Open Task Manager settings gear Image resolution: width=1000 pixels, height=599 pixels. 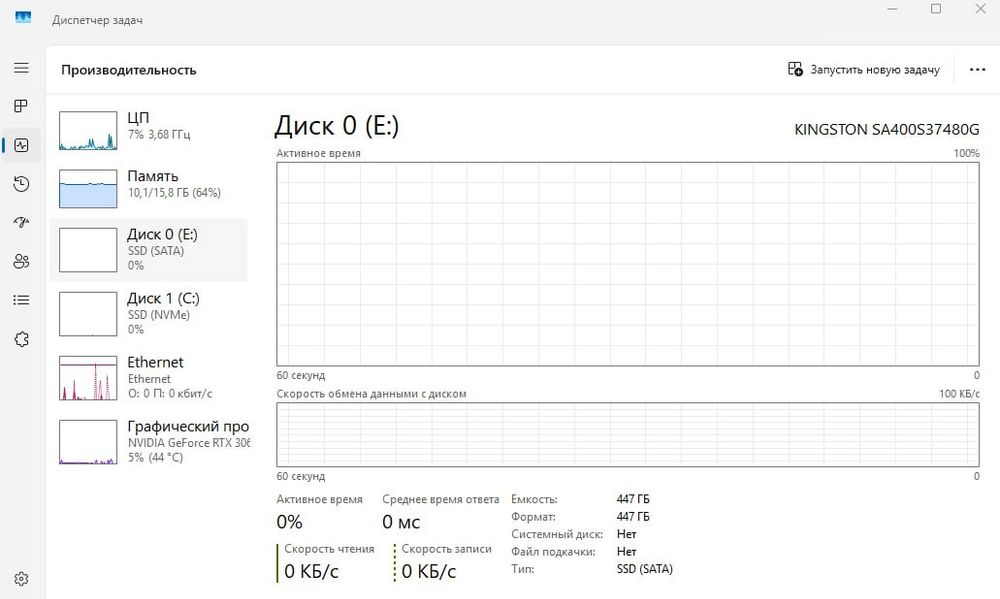(x=21, y=579)
